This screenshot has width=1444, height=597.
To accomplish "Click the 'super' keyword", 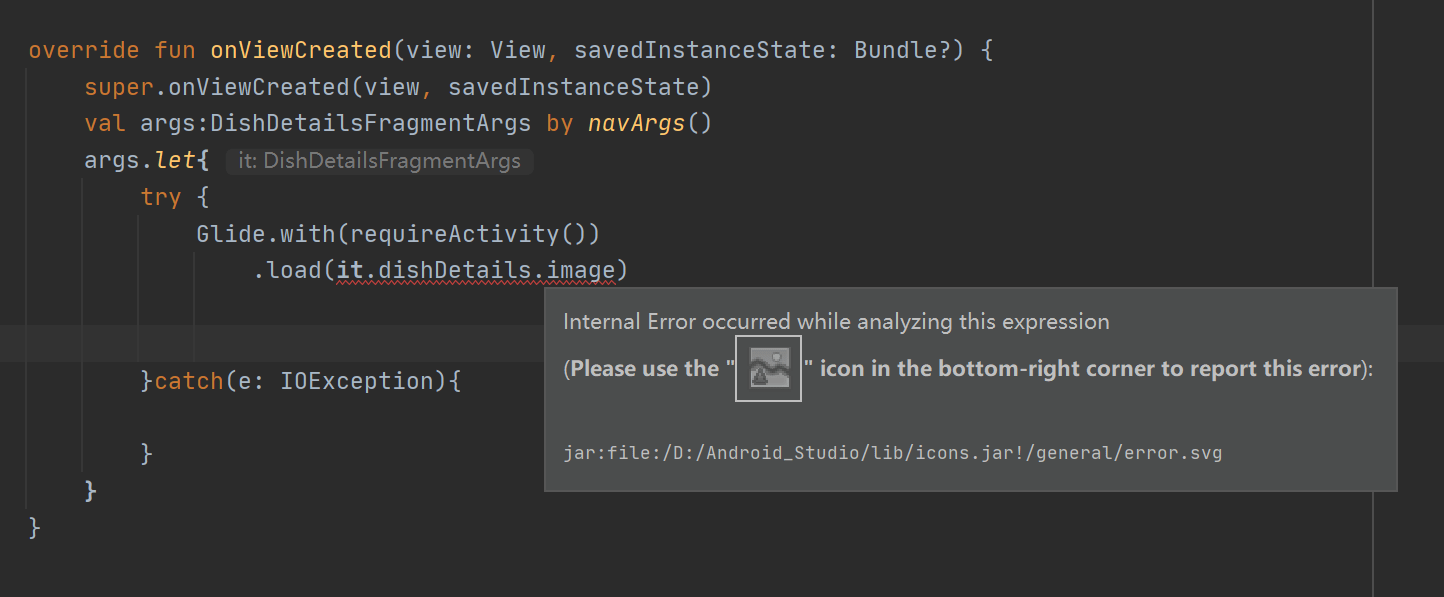I will [118, 87].
